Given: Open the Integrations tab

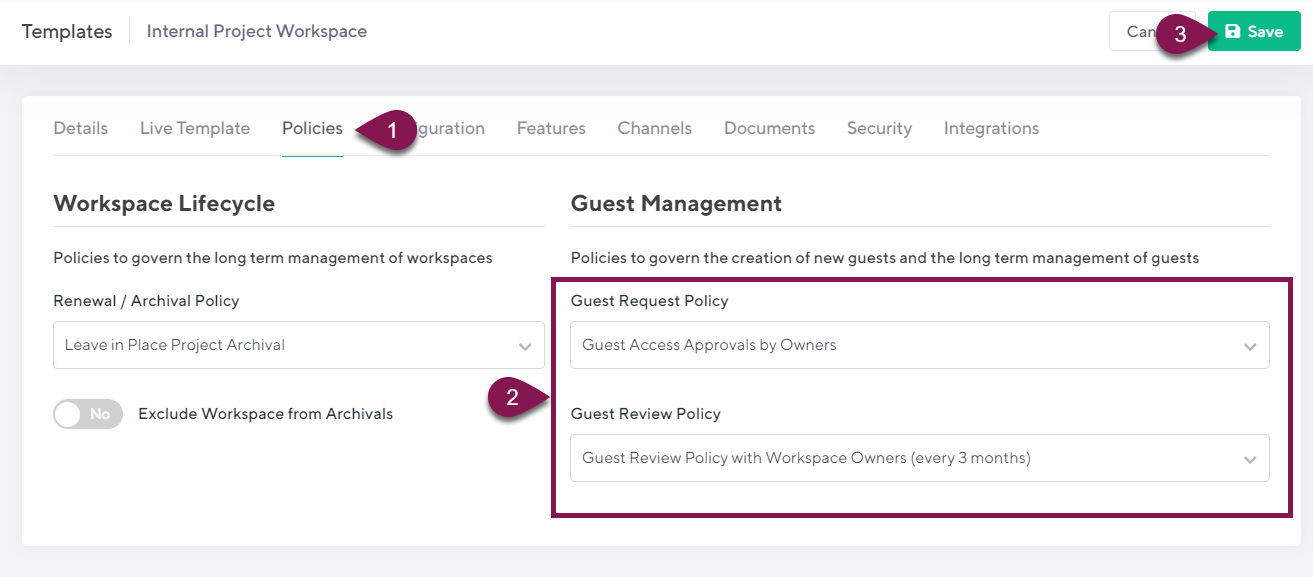Looking at the screenshot, I should pyautogui.click(x=991, y=128).
